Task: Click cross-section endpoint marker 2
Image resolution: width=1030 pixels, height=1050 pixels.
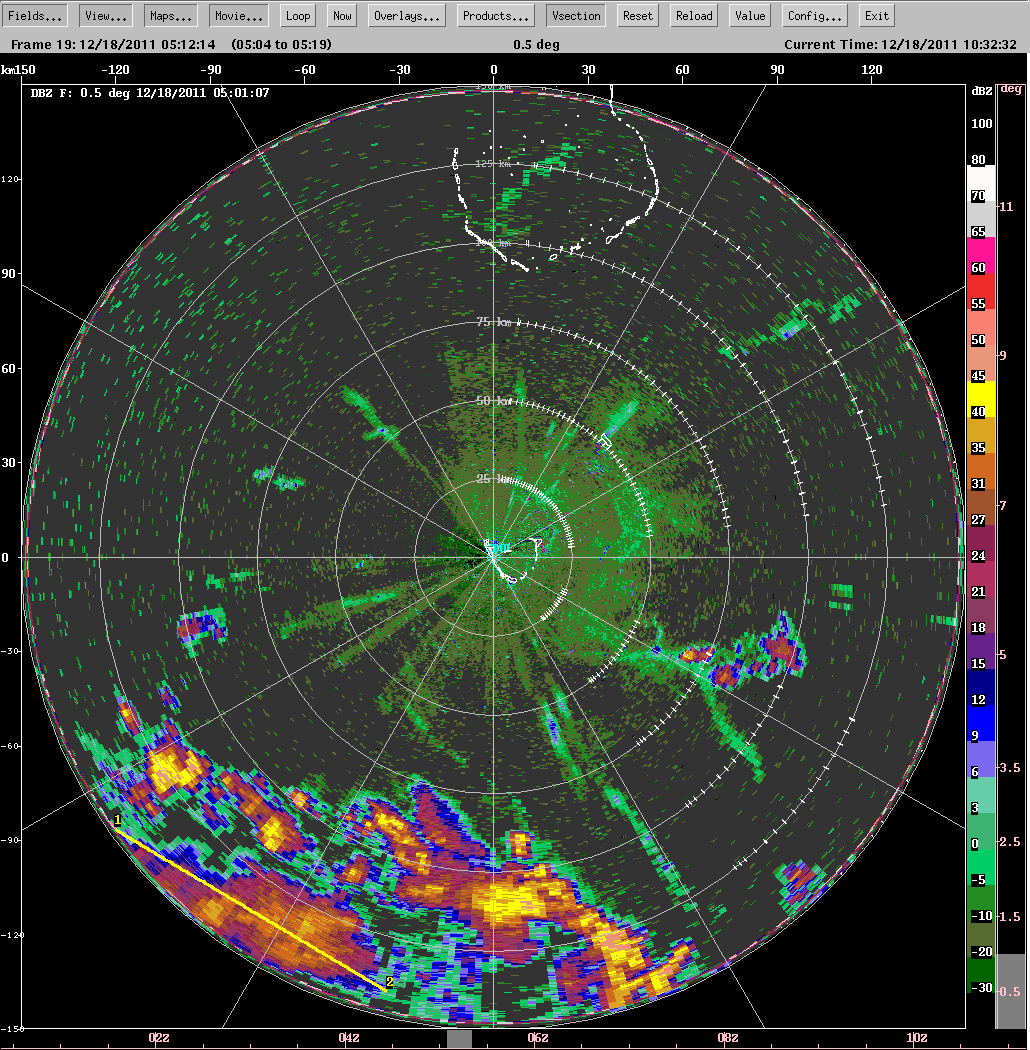Action: (x=388, y=983)
